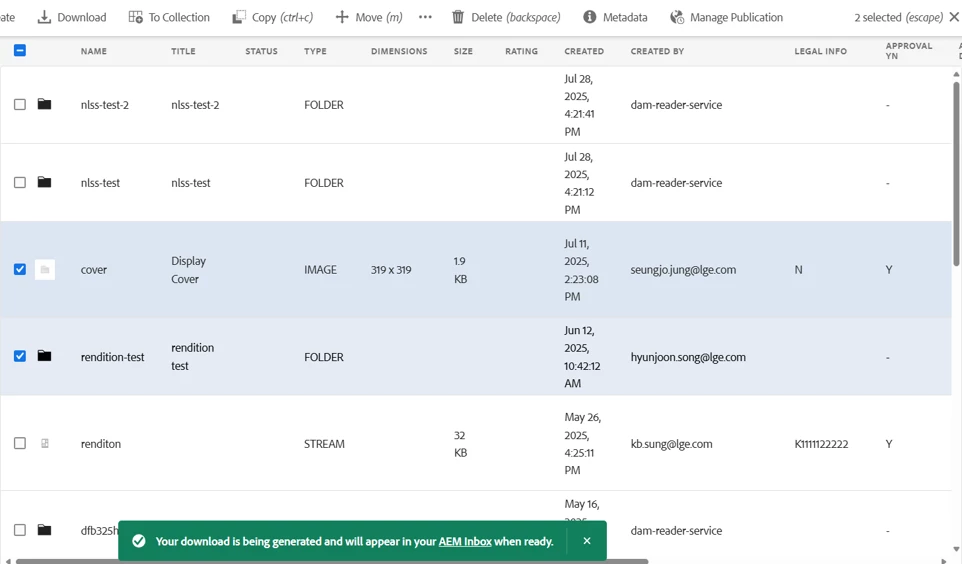Add selection To Collection
The width and height of the screenshot is (962, 564).
click(x=169, y=17)
